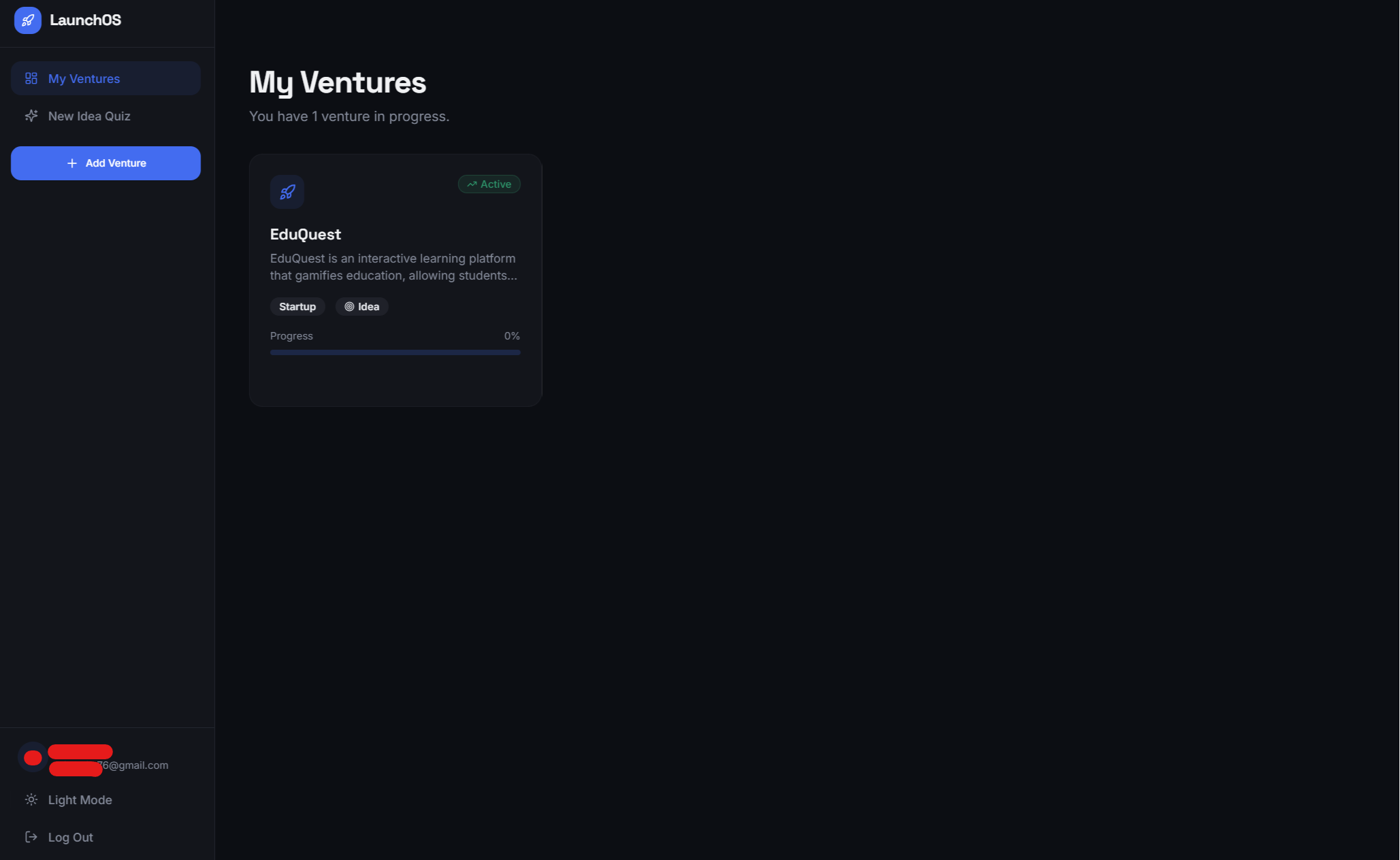The image size is (1400, 860).
Task: Click the trending arrow in Active badge
Action: [x=472, y=184]
